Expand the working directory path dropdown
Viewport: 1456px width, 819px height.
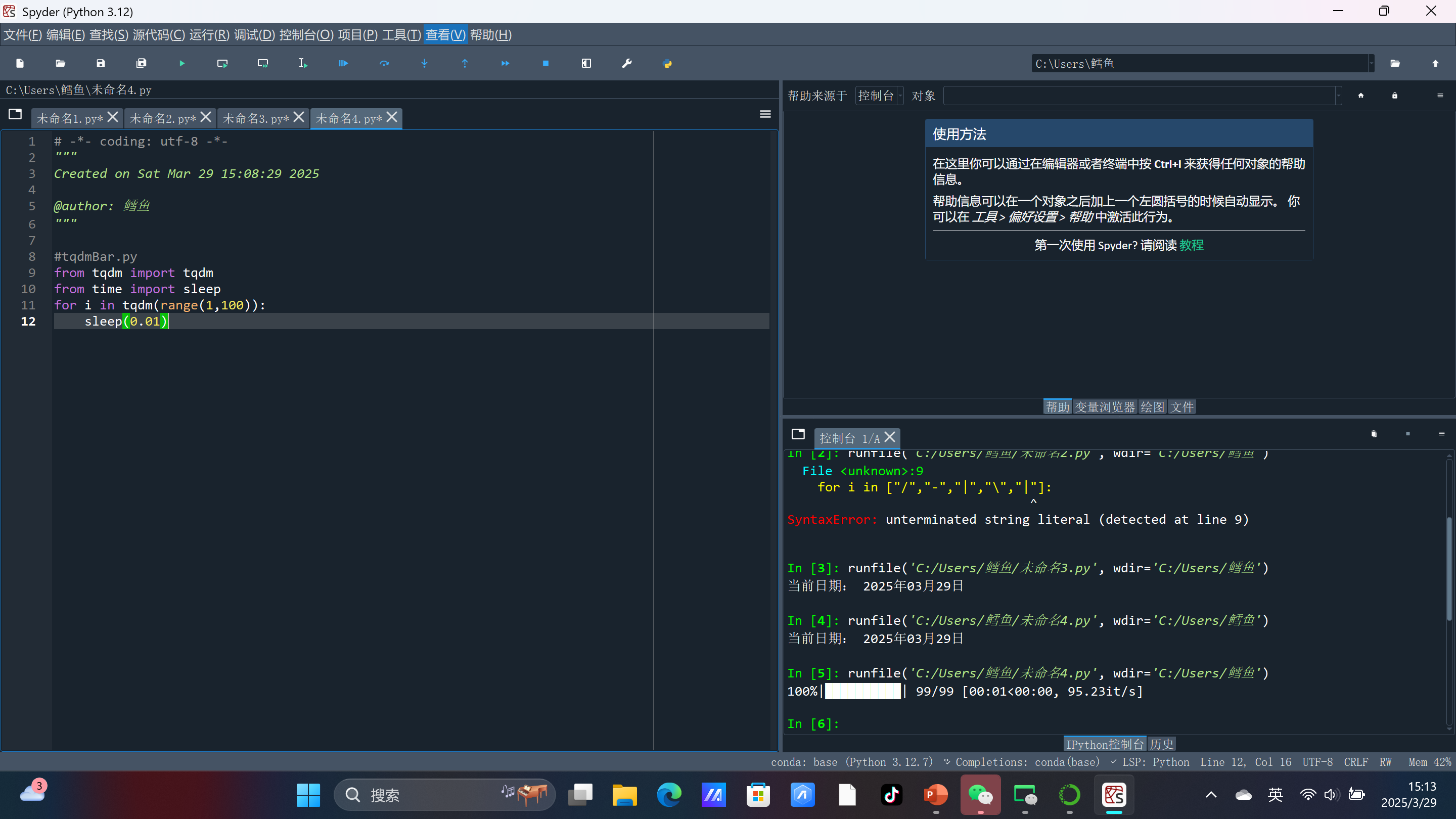click(1371, 63)
